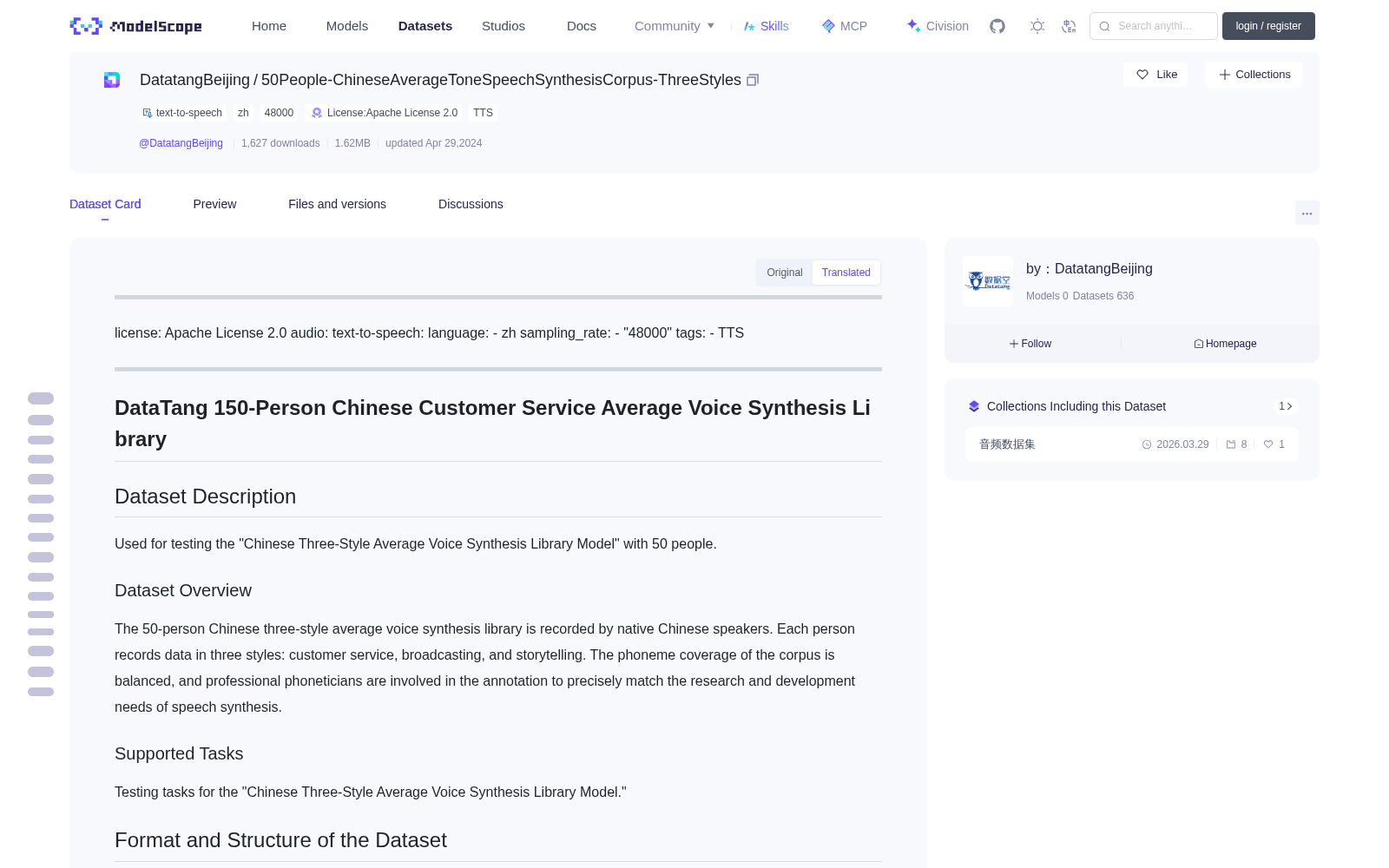Go to the Home nav item
1389x868 pixels.
tap(269, 26)
